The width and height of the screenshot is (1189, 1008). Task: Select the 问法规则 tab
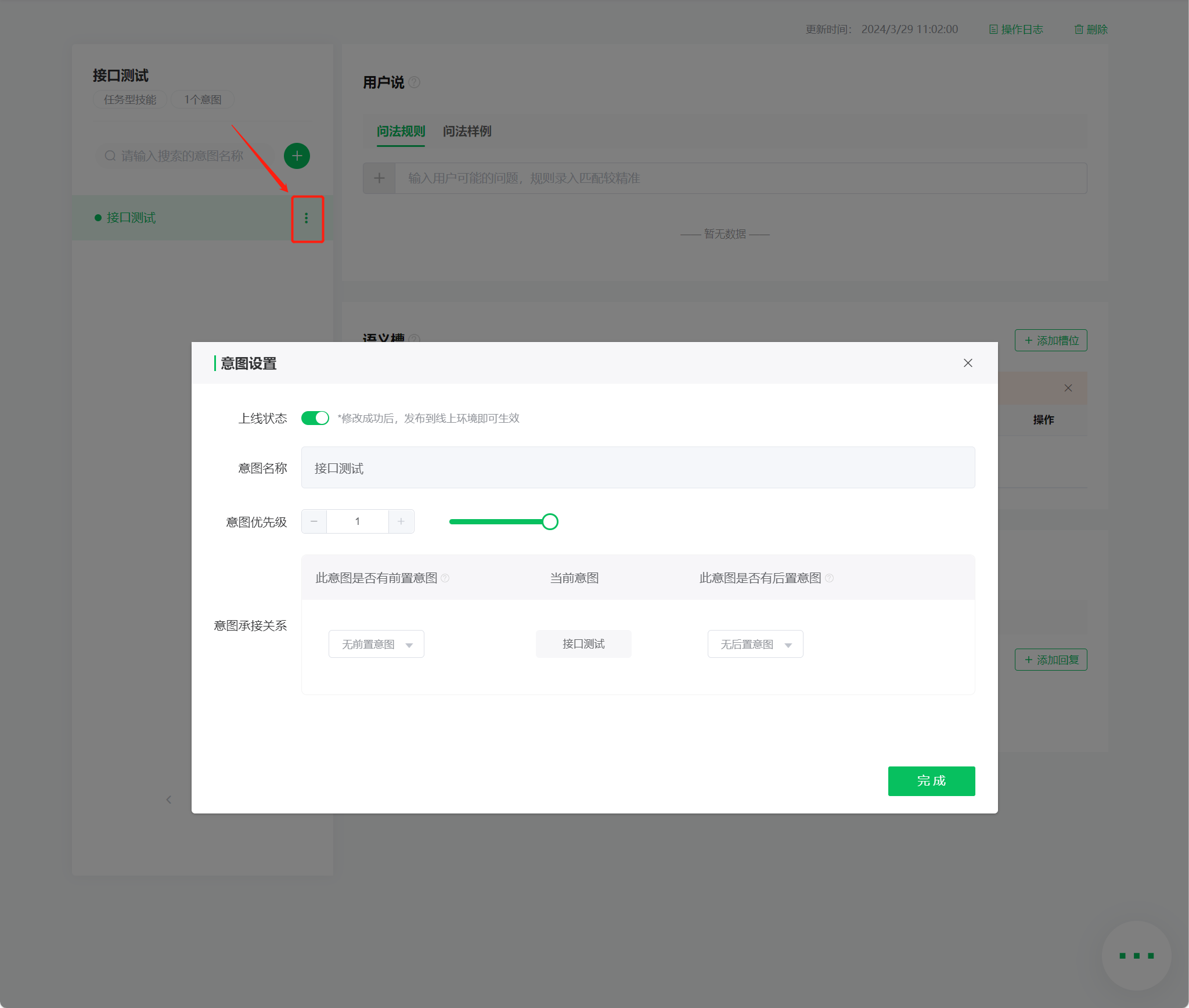pyautogui.click(x=401, y=131)
